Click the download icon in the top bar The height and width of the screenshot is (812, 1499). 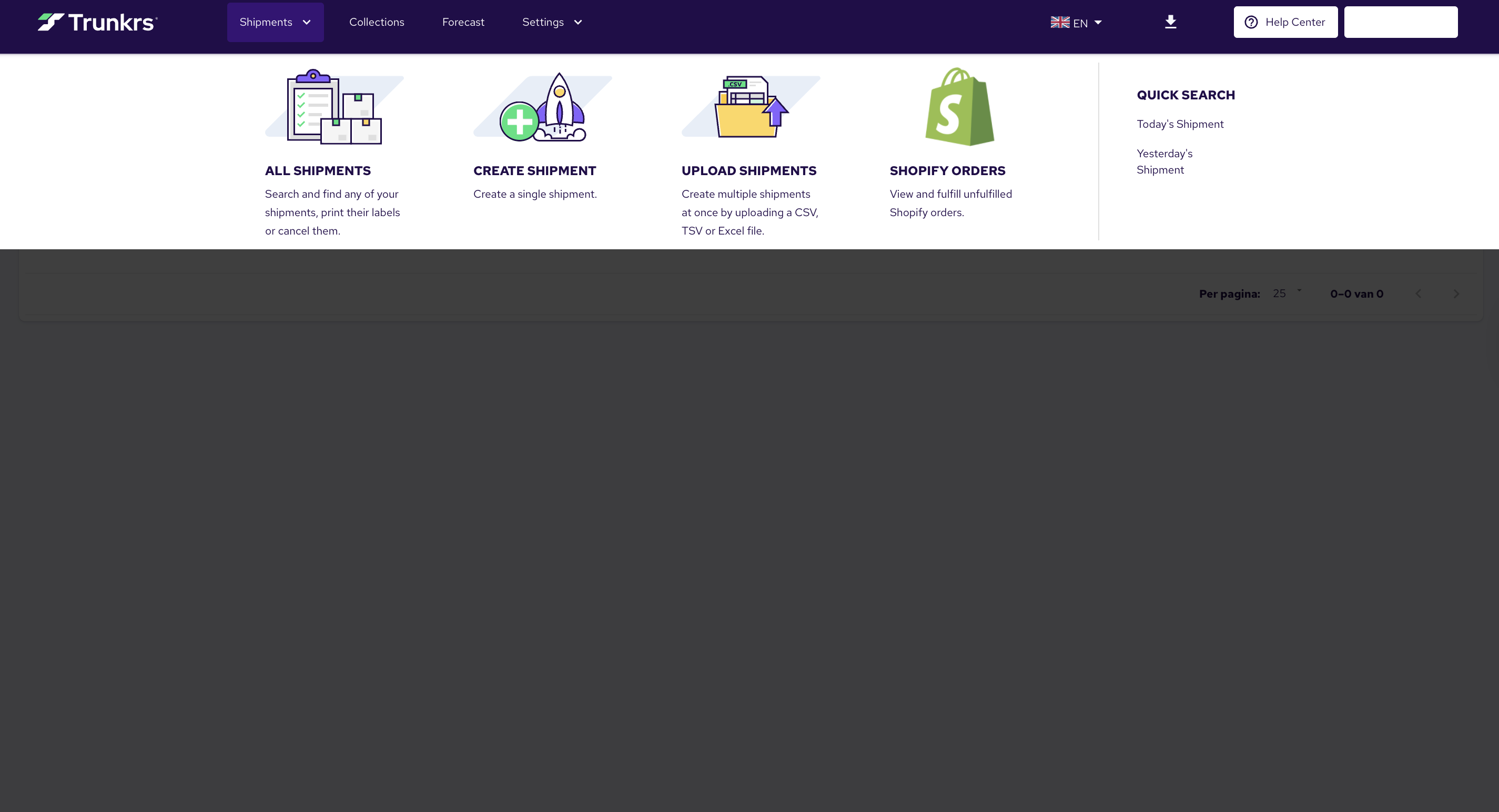coord(1170,22)
